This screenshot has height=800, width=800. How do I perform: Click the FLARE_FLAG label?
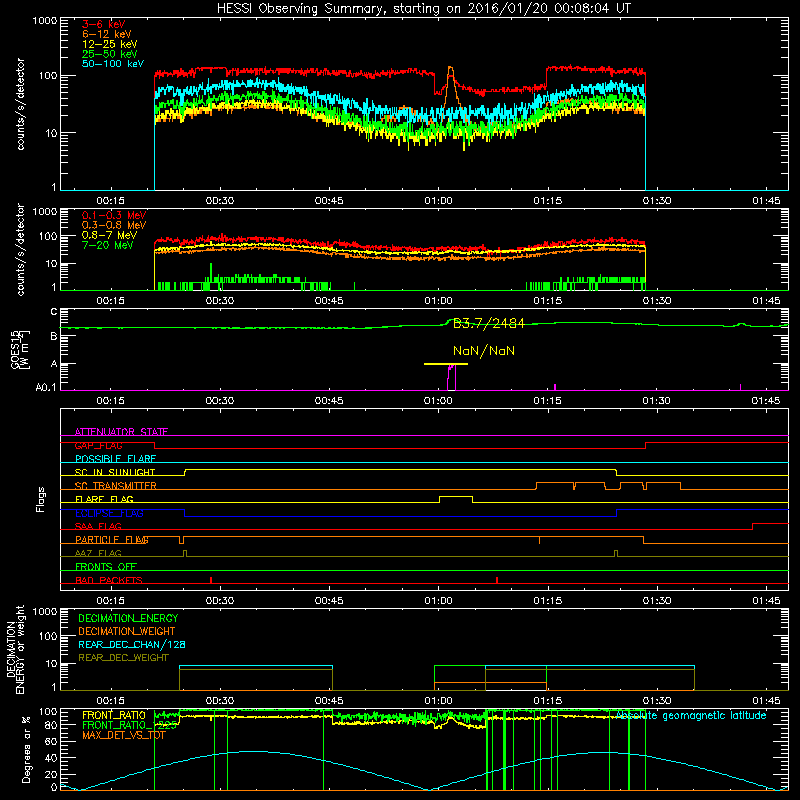[104, 499]
